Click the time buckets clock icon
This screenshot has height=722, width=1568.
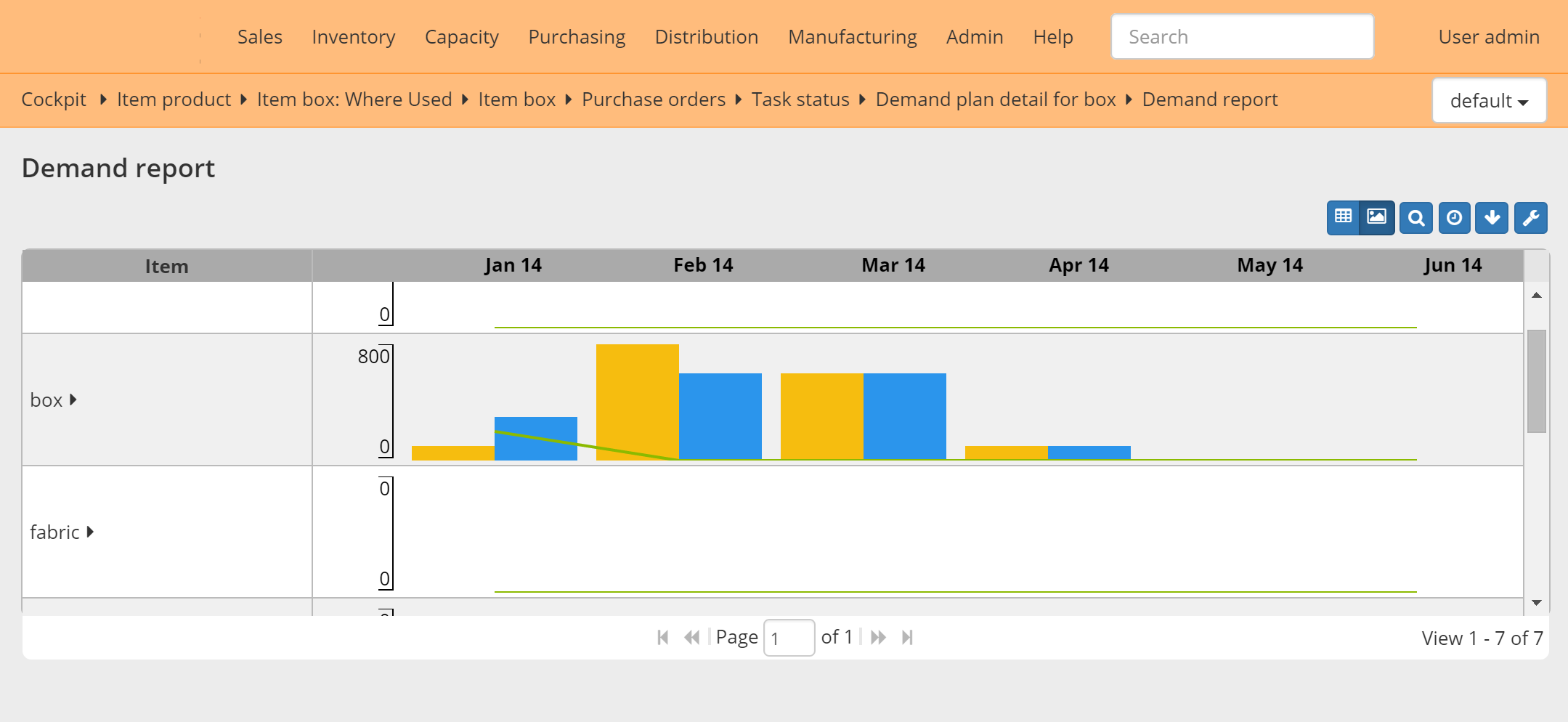pos(1454,217)
